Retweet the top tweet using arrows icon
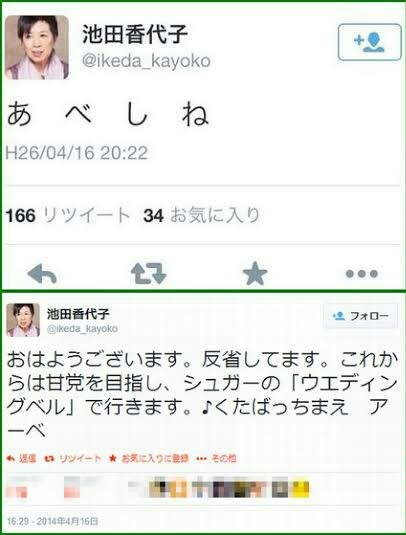Image resolution: width=406 pixels, height=535 pixels. point(148,273)
